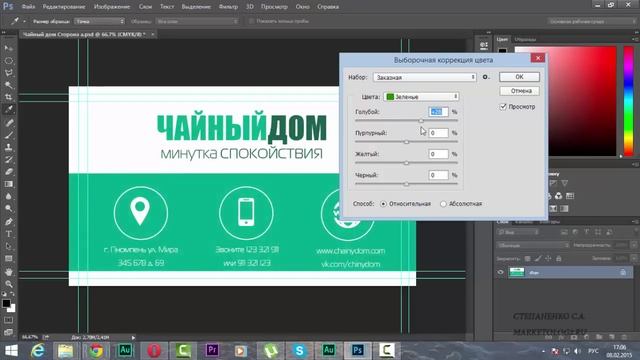Open the workspace switcher dropdown

(x=591, y=21)
